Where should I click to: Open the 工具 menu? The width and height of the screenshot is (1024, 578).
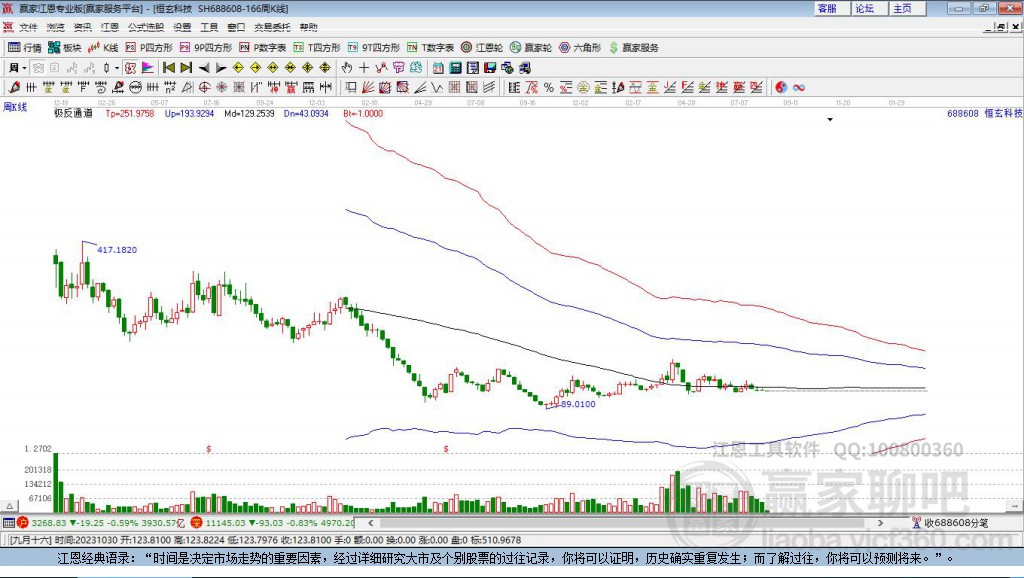click(x=209, y=27)
